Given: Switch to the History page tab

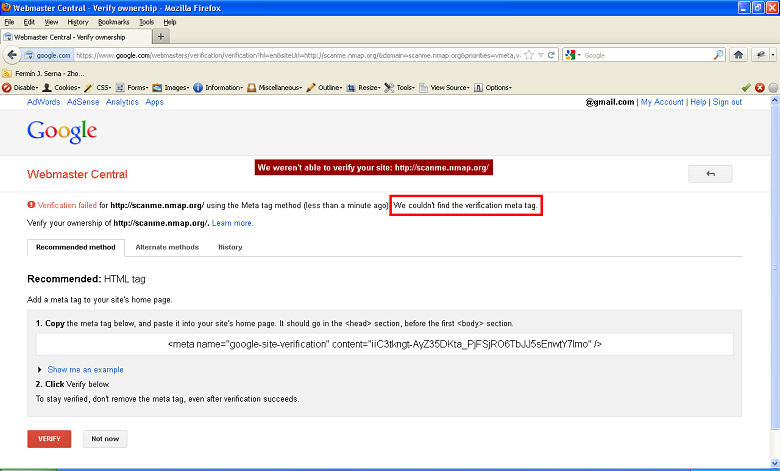Looking at the screenshot, I should click(230, 247).
